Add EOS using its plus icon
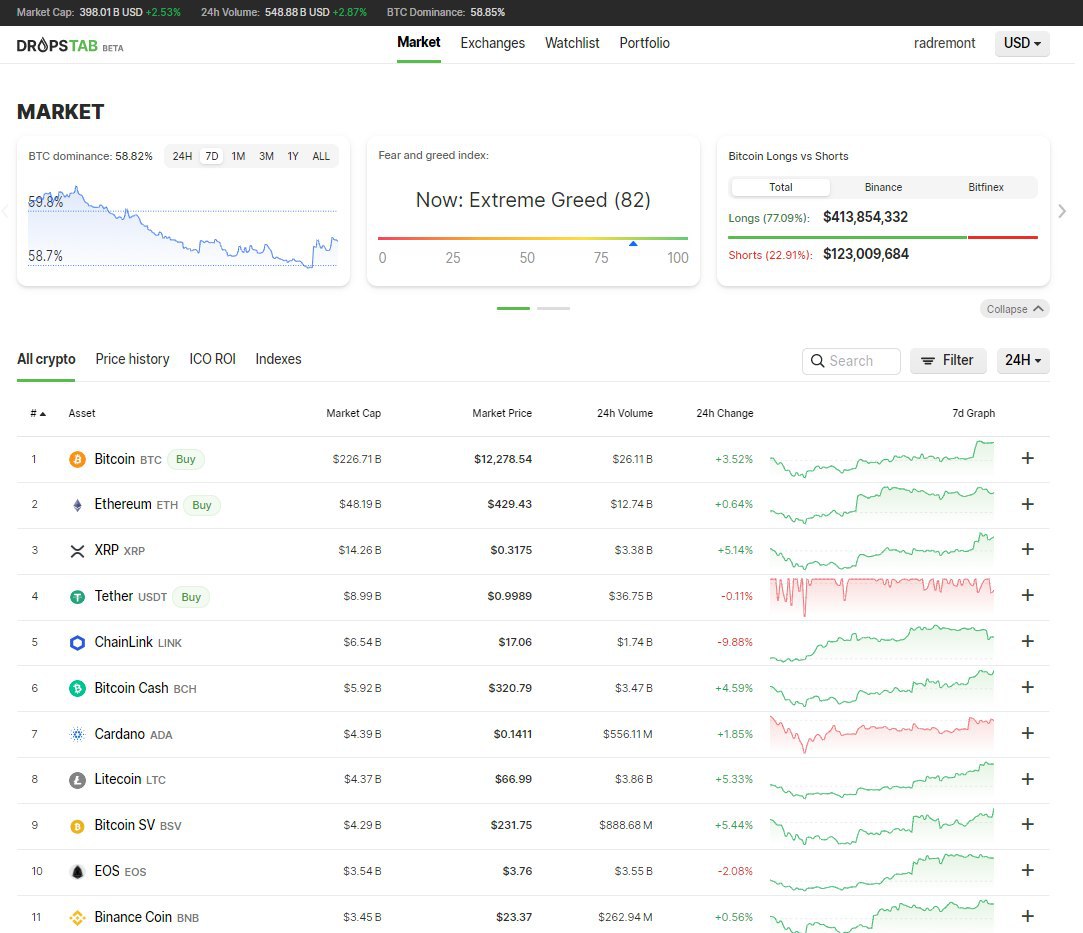Viewport: 1083px width, 933px height. click(x=1028, y=870)
